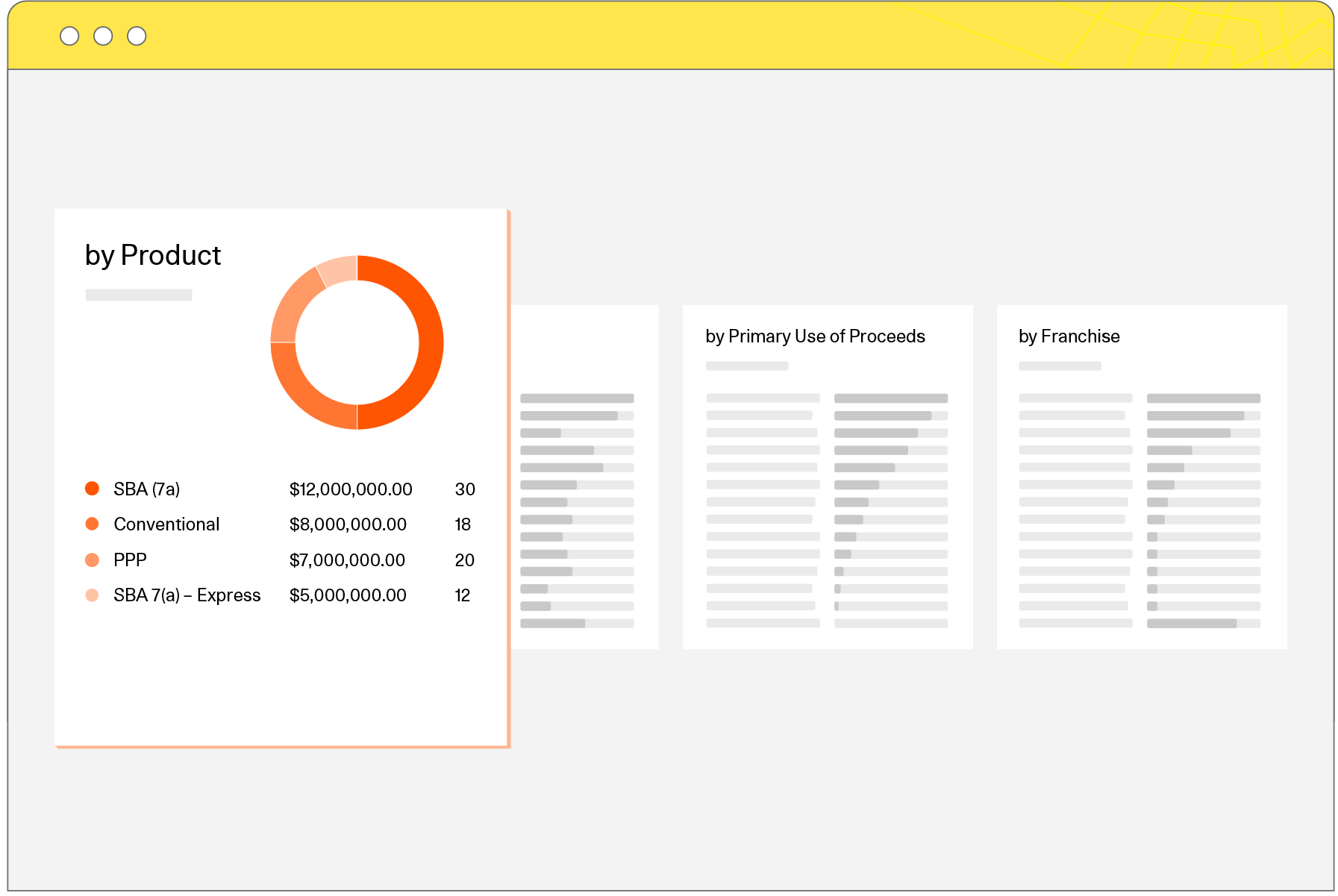Image resolution: width=1338 pixels, height=896 pixels.
Task: Click the middle window control circle
Action: click(x=103, y=36)
